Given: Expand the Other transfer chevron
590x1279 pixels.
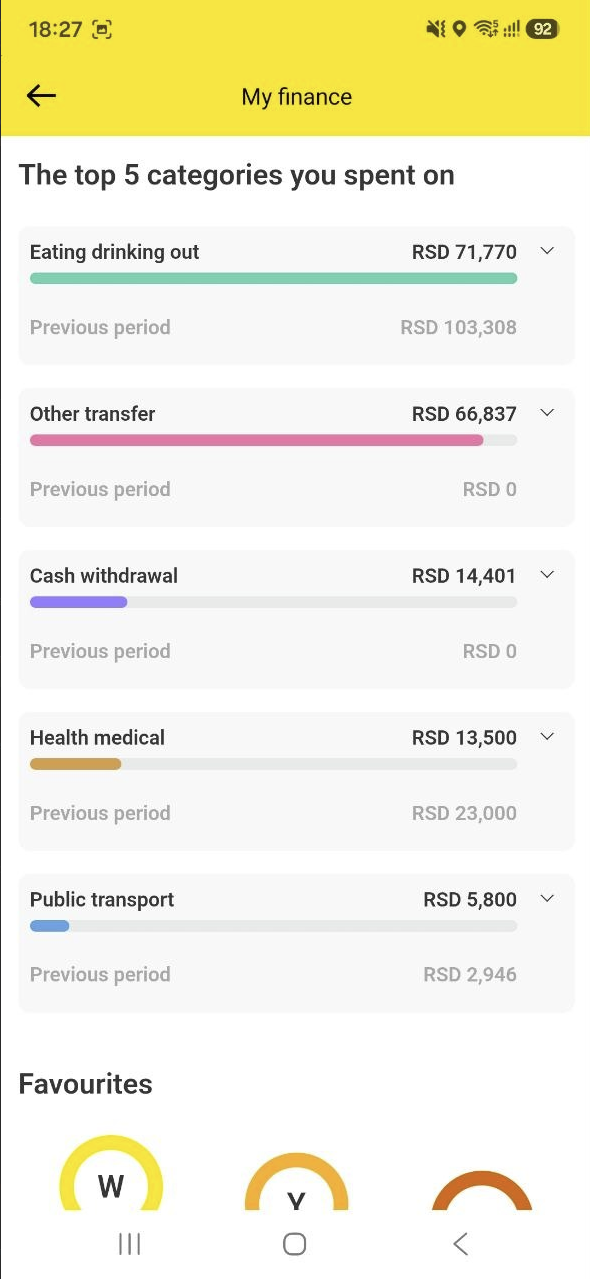Looking at the screenshot, I should click(x=547, y=413).
